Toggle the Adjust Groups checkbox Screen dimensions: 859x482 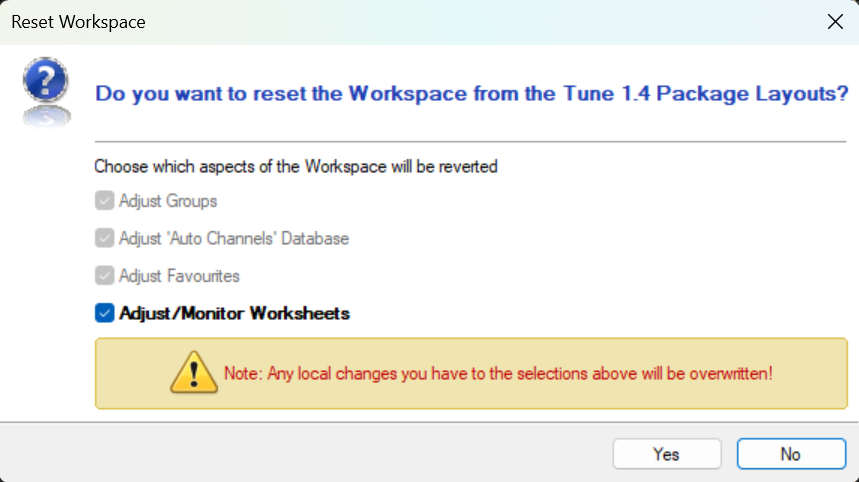[x=104, y=201]
